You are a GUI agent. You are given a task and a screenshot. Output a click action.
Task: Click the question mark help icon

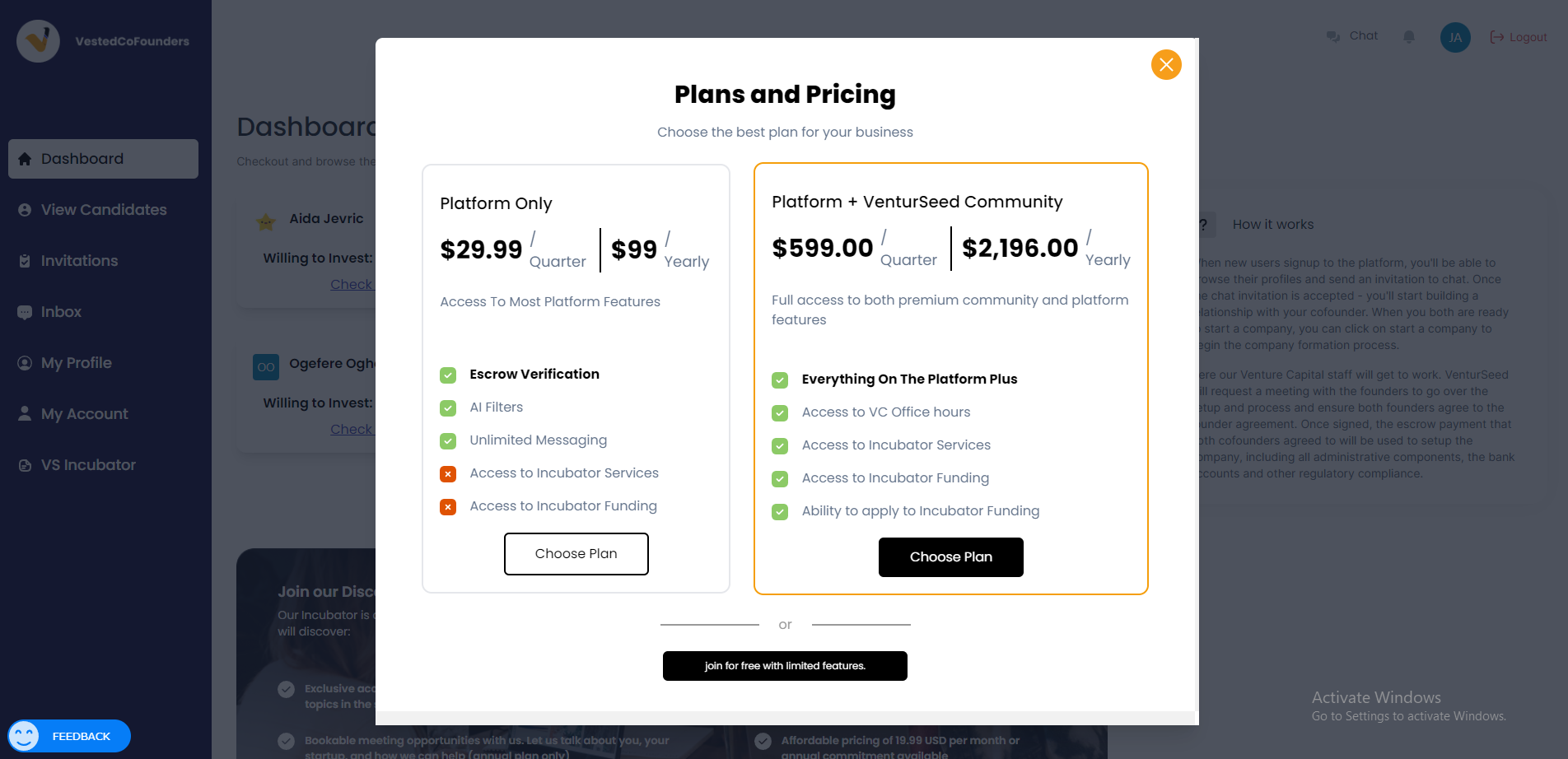point(1204,225)
